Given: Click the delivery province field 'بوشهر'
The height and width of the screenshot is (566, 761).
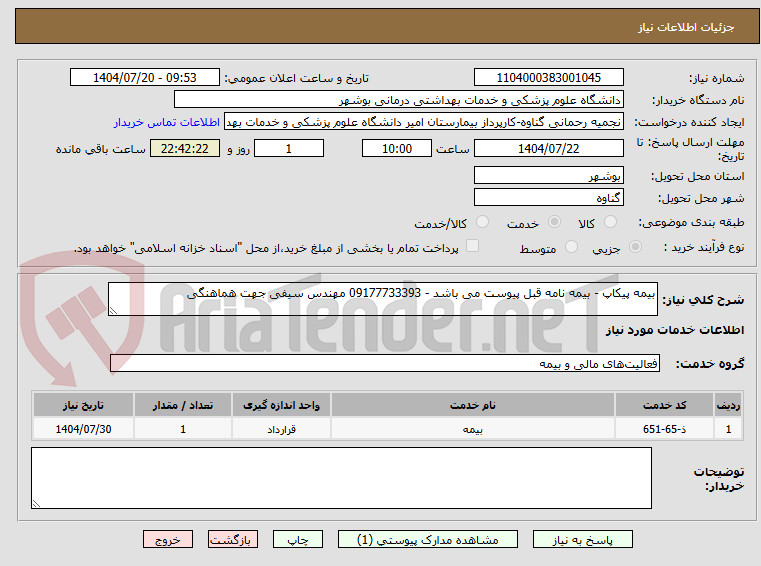Looking at the screenshot, I should (x=548, y=175).
